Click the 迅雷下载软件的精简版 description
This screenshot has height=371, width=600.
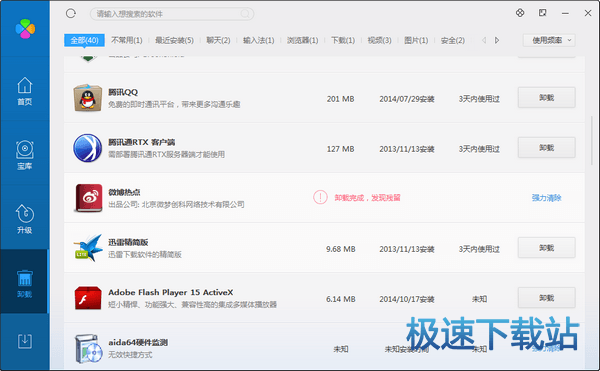point(145,255)
